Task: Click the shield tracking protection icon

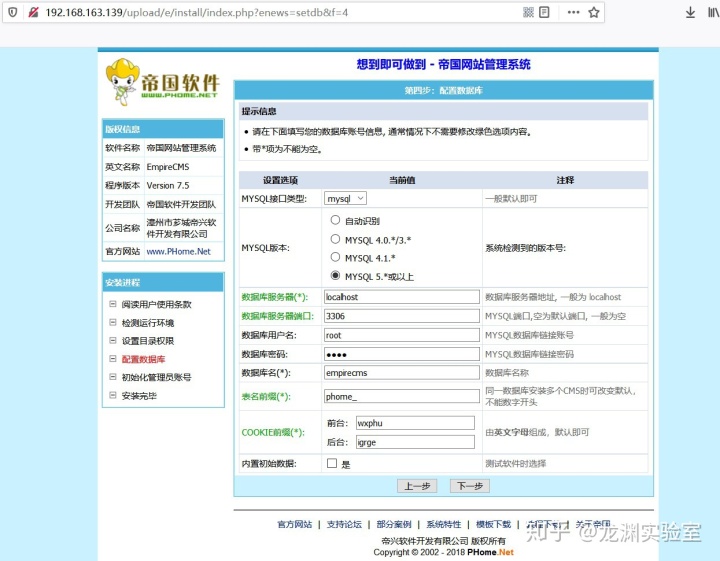Action: pyautogui.click(x=13, y=12)
